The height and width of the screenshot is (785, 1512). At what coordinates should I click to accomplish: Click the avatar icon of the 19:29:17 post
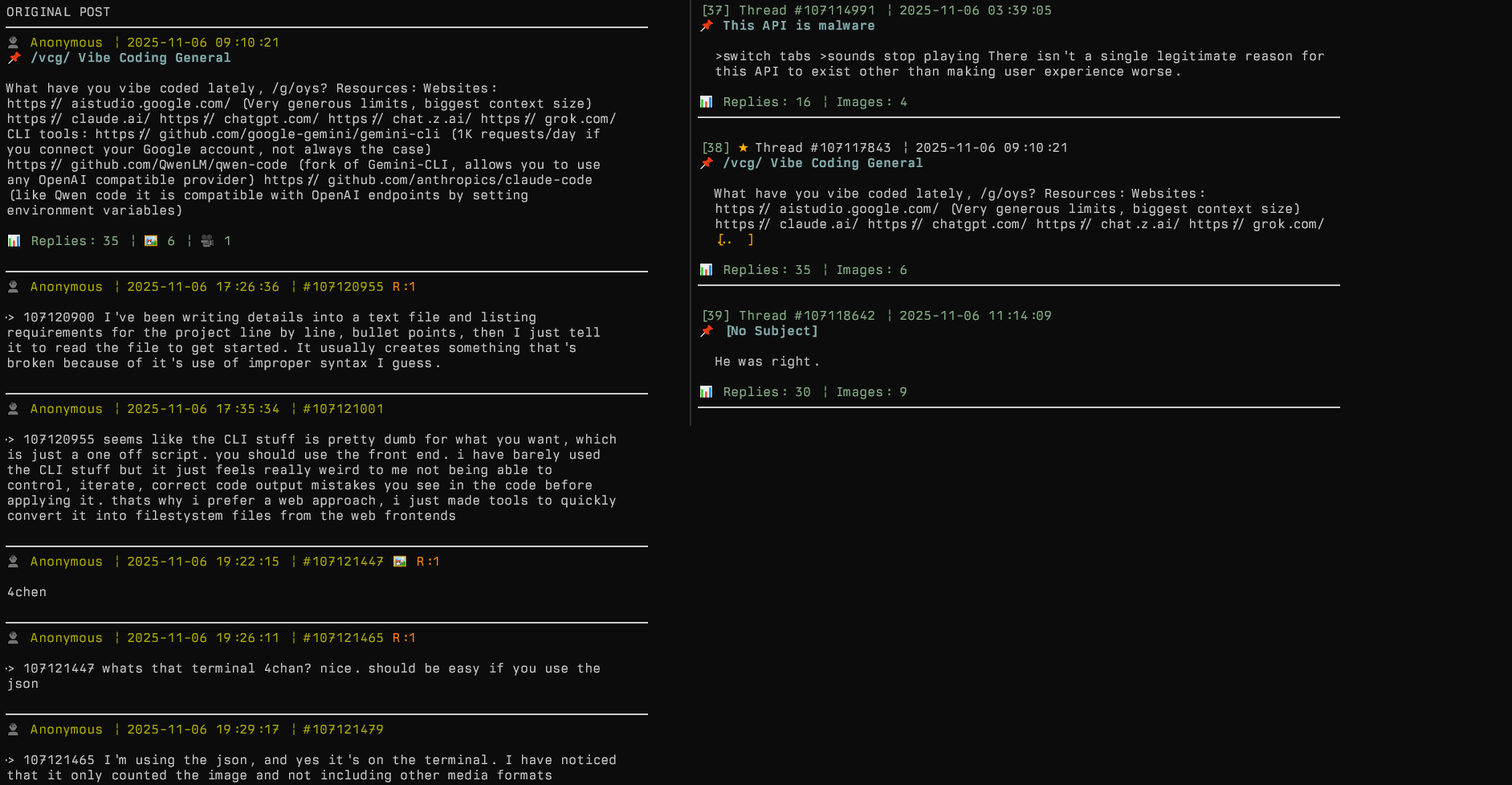[13, 730]
